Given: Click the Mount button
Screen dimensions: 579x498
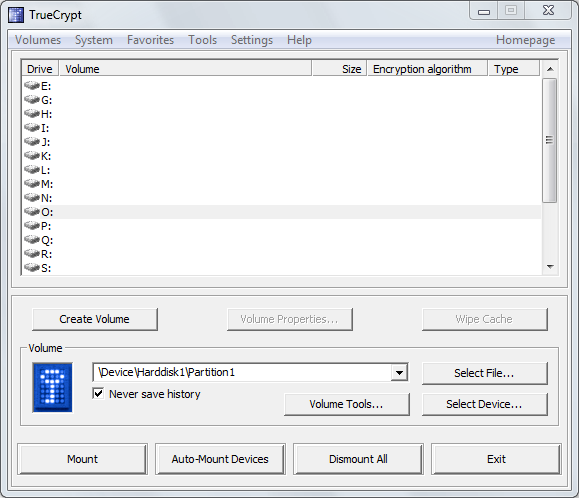Looking at the screenshot, I should tap(82, 459).
